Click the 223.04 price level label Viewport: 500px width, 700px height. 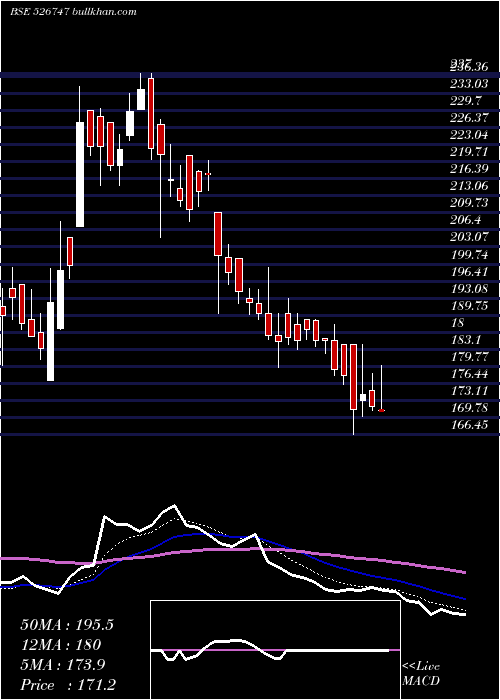[x=469, y=135]
